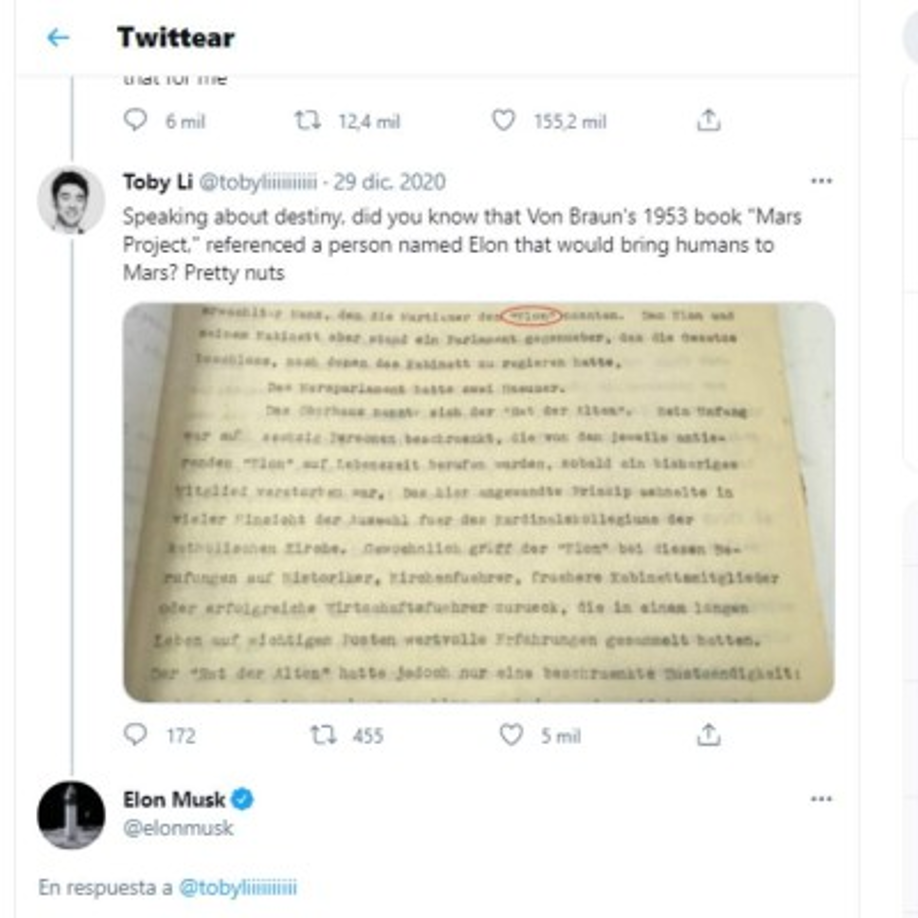The image size is (918, 918).
Task: Retweet the top tweet showing 12,4 mil
Action: (x=308, y=121)
